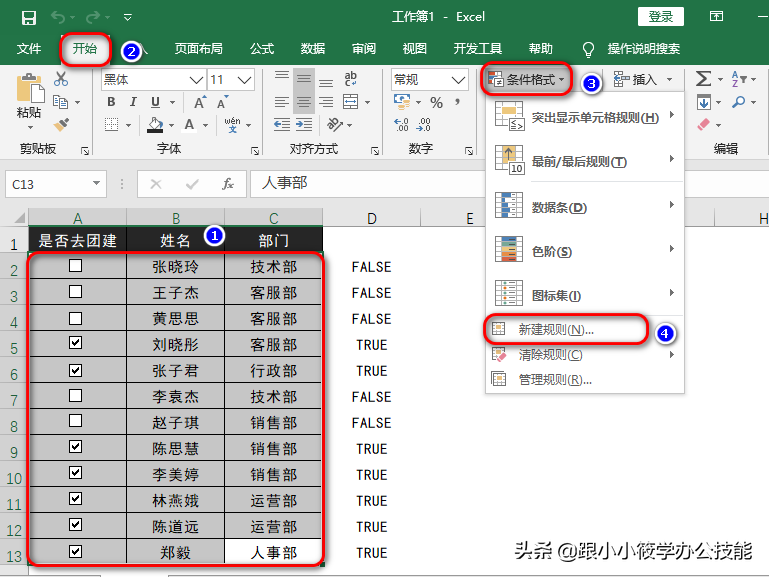Click the Increase Indent icon
This screenshot has width=769, height=577.
point(304,125)
